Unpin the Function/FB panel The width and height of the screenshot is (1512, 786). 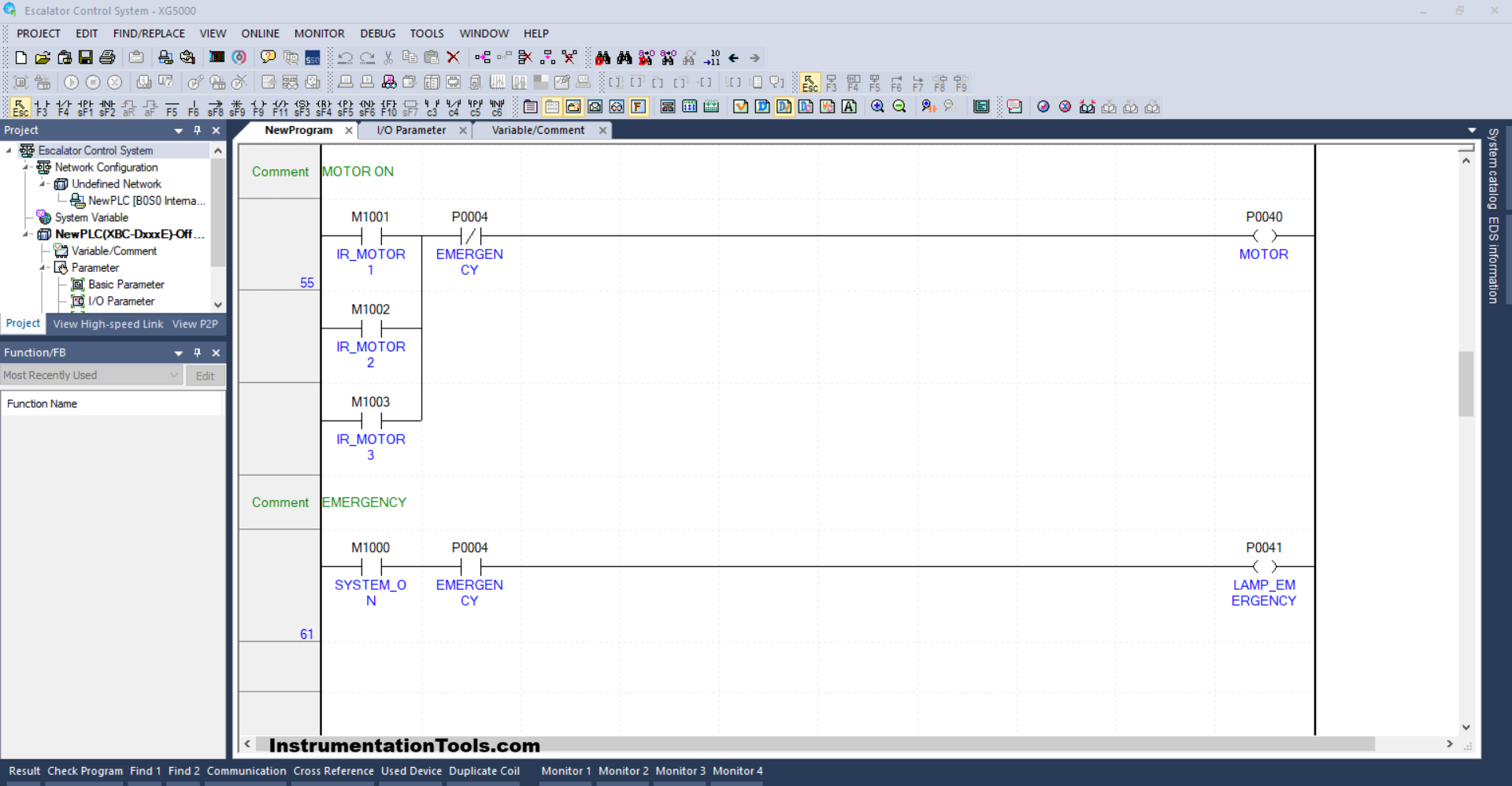(197, 353)
